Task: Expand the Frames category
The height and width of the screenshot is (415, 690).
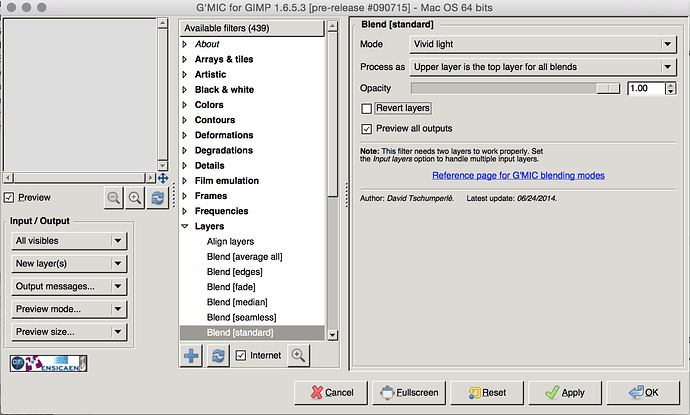Action: point(185,196)
